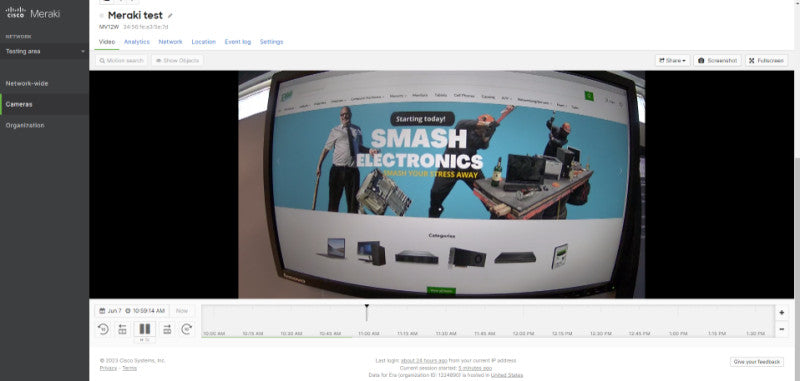This screenshot has width=800, height=381.
Task: Open the Share dropdown
Action: click(x=672, y=60)
